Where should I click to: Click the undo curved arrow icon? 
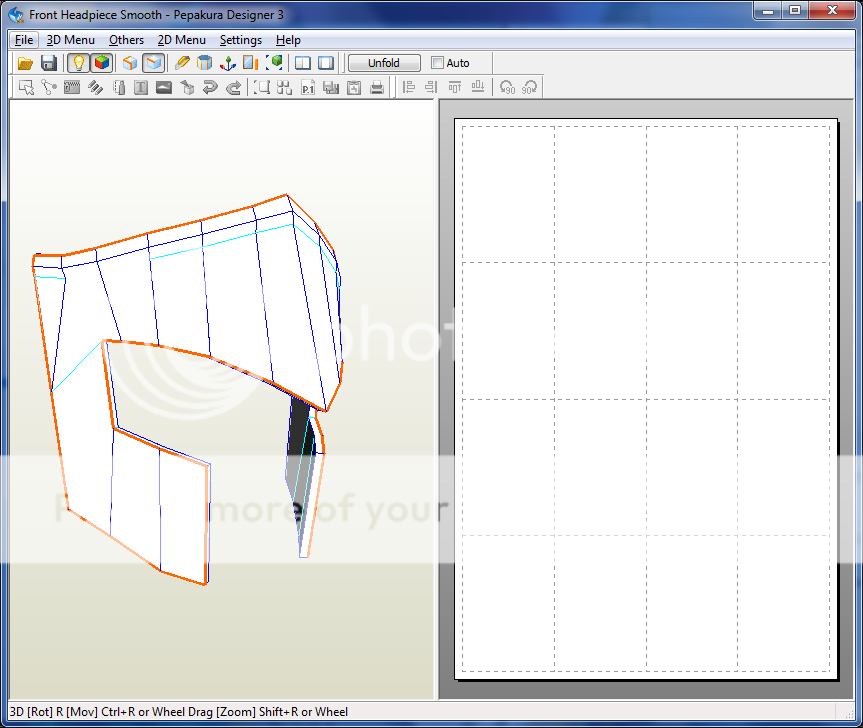point(210,87)
